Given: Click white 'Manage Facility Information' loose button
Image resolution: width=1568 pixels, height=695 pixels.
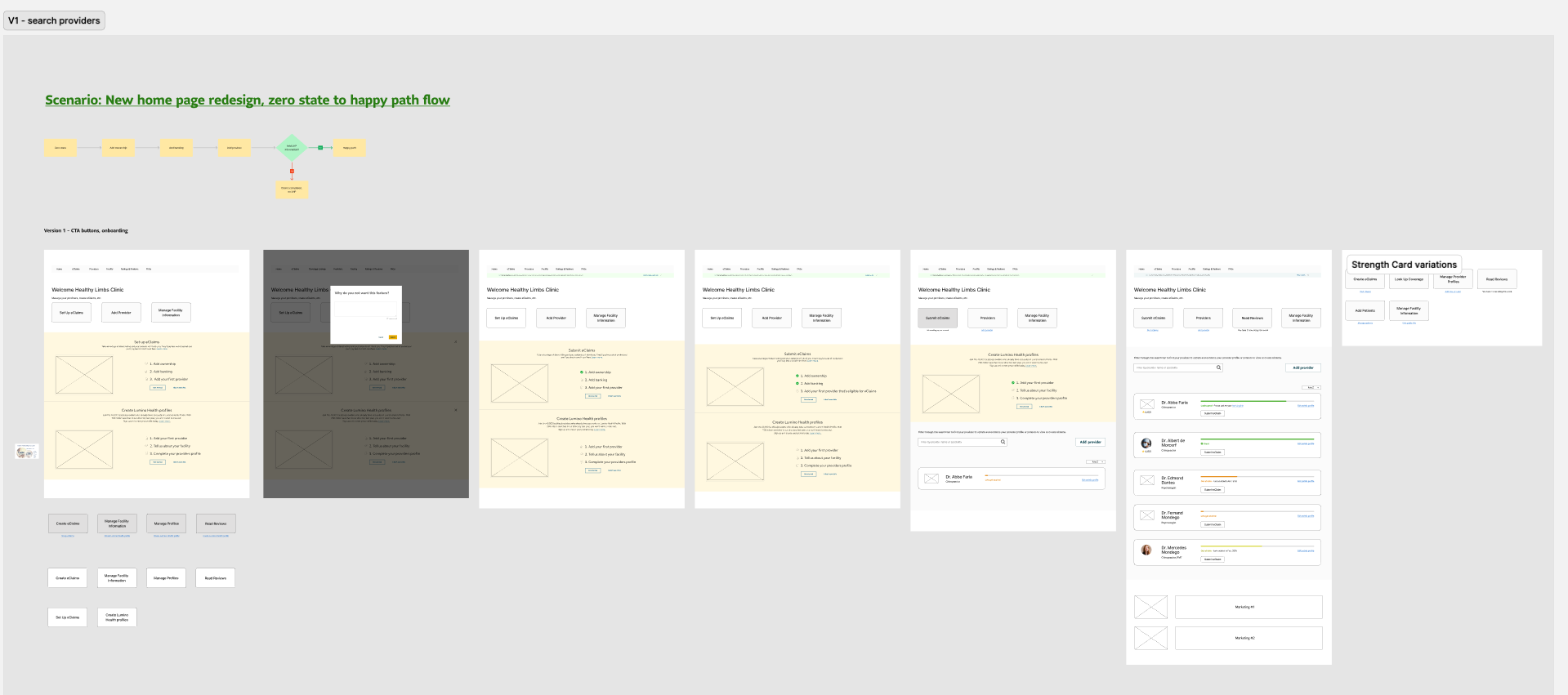Looking at the screenshot, I should (117, 577).
